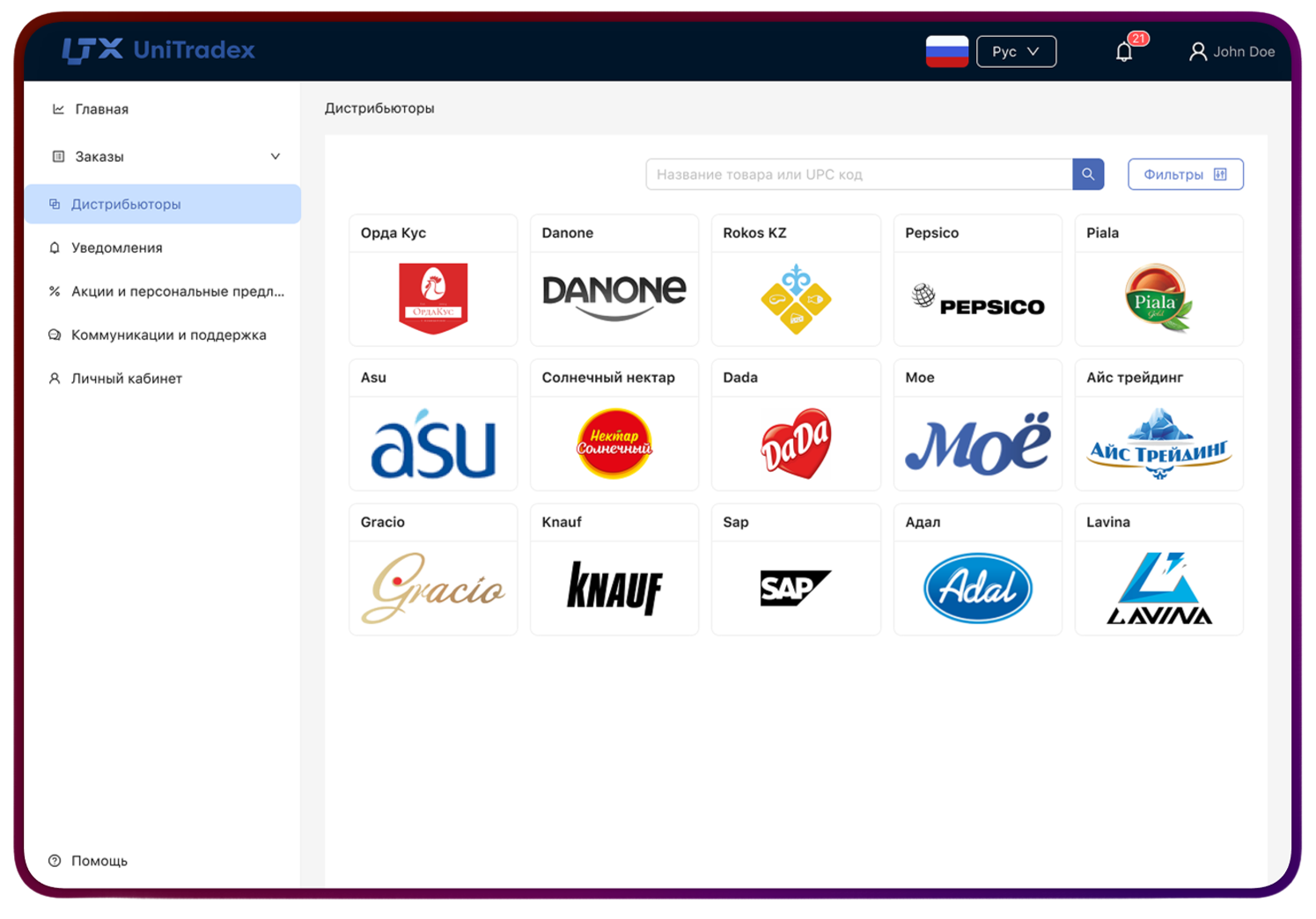Screen dimensions: 1316x919
Task: Select Дистрибьюторы in the sidebar
Action: [126, 204]
